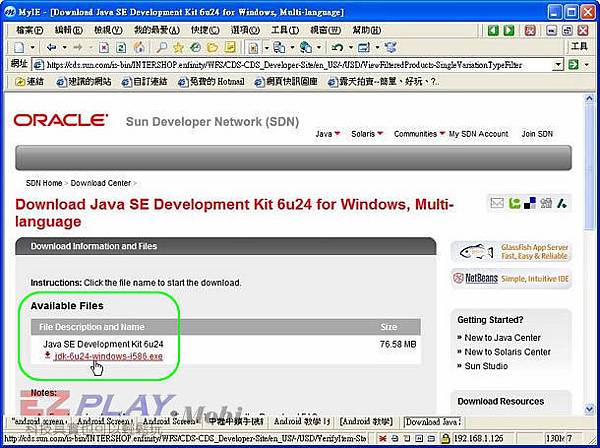Click the yellow note toolbar icon
This screenshot has width=600, height=448.
coord(230,47)
